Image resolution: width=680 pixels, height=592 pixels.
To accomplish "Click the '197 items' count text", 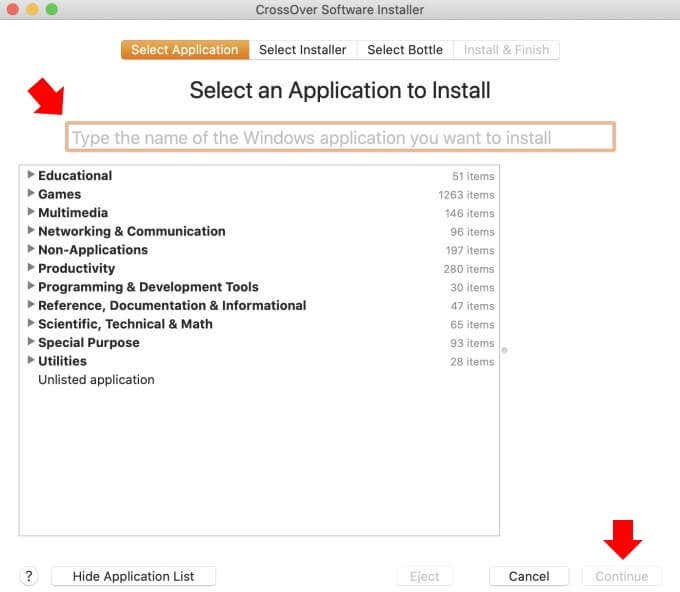I will 470,251.
